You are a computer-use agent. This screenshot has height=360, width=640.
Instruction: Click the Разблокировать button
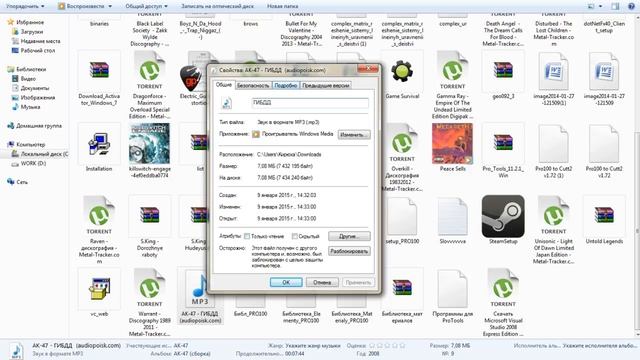349,251
